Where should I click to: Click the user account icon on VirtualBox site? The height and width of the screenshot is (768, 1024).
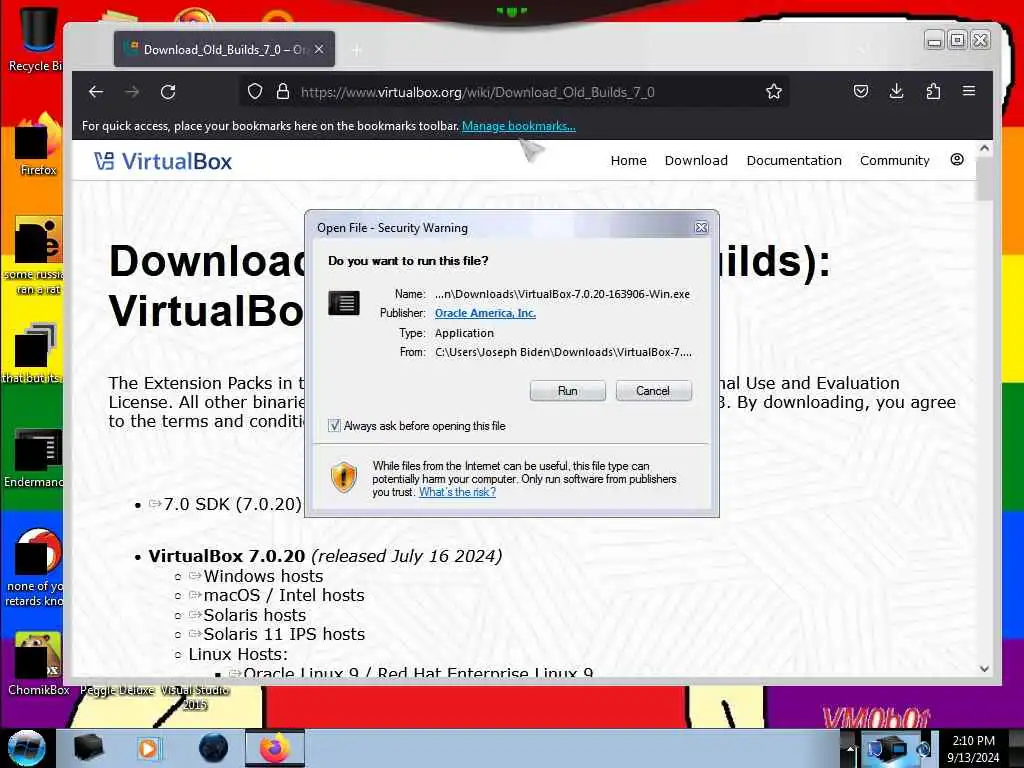[957, 160]
